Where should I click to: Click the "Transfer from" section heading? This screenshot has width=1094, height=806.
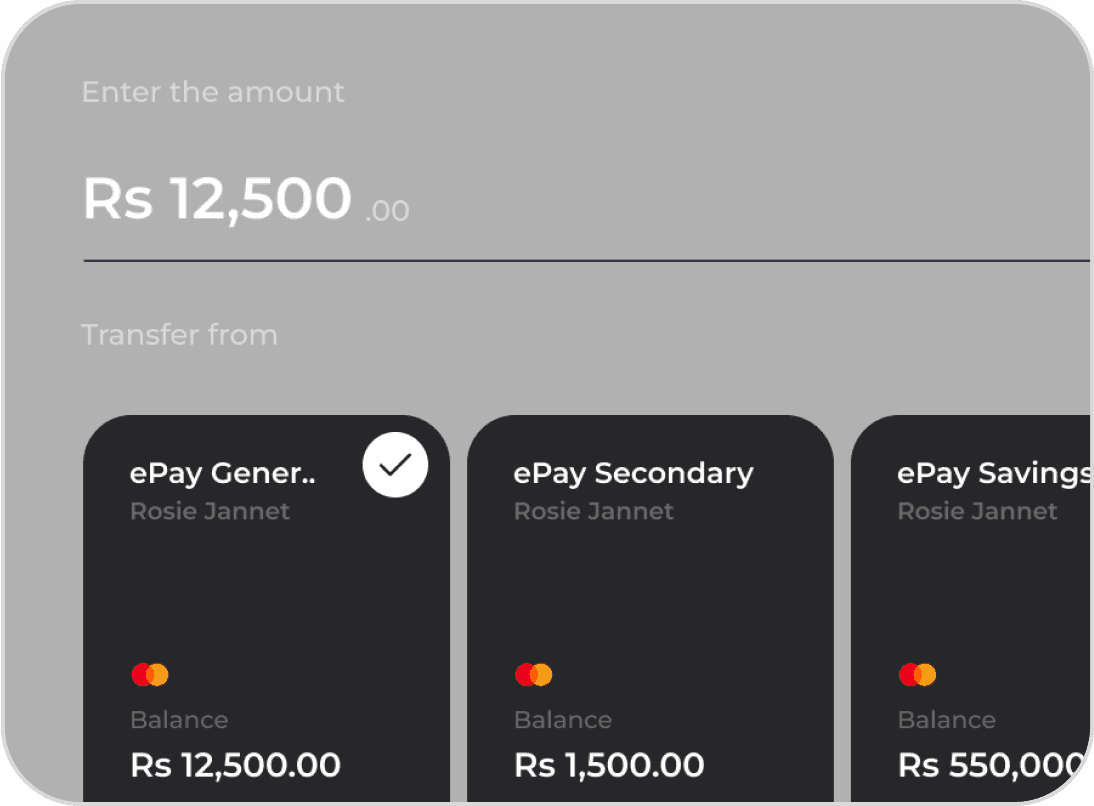point(179,334)
